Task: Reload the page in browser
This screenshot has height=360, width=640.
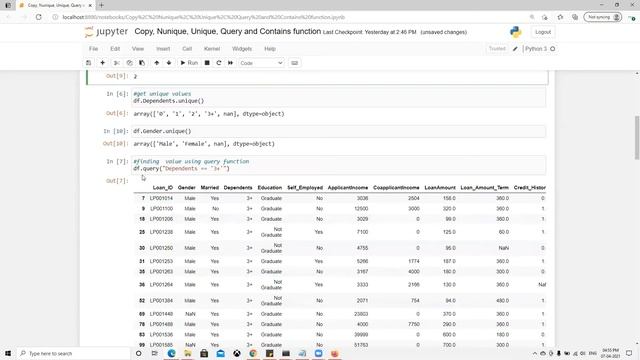Action: [39, 17]
